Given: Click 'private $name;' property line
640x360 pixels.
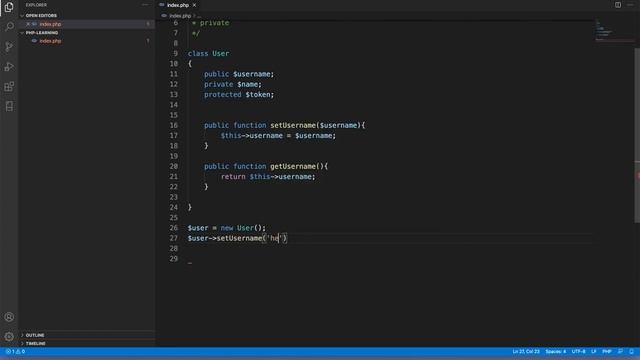Looking at the screenshot, I should [x=233, y=84].
